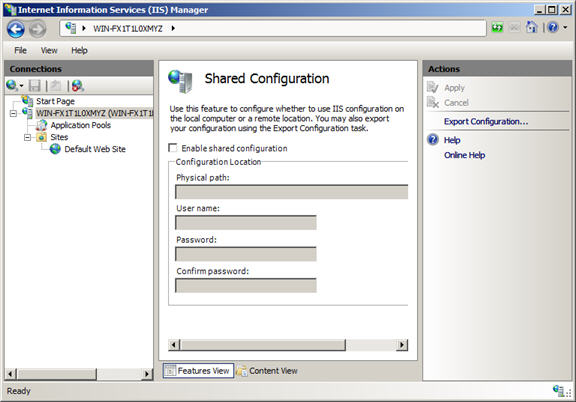Open the File menu
This screenshot has width=576, height=402.
pyautogui.click(x=20, y=50)
